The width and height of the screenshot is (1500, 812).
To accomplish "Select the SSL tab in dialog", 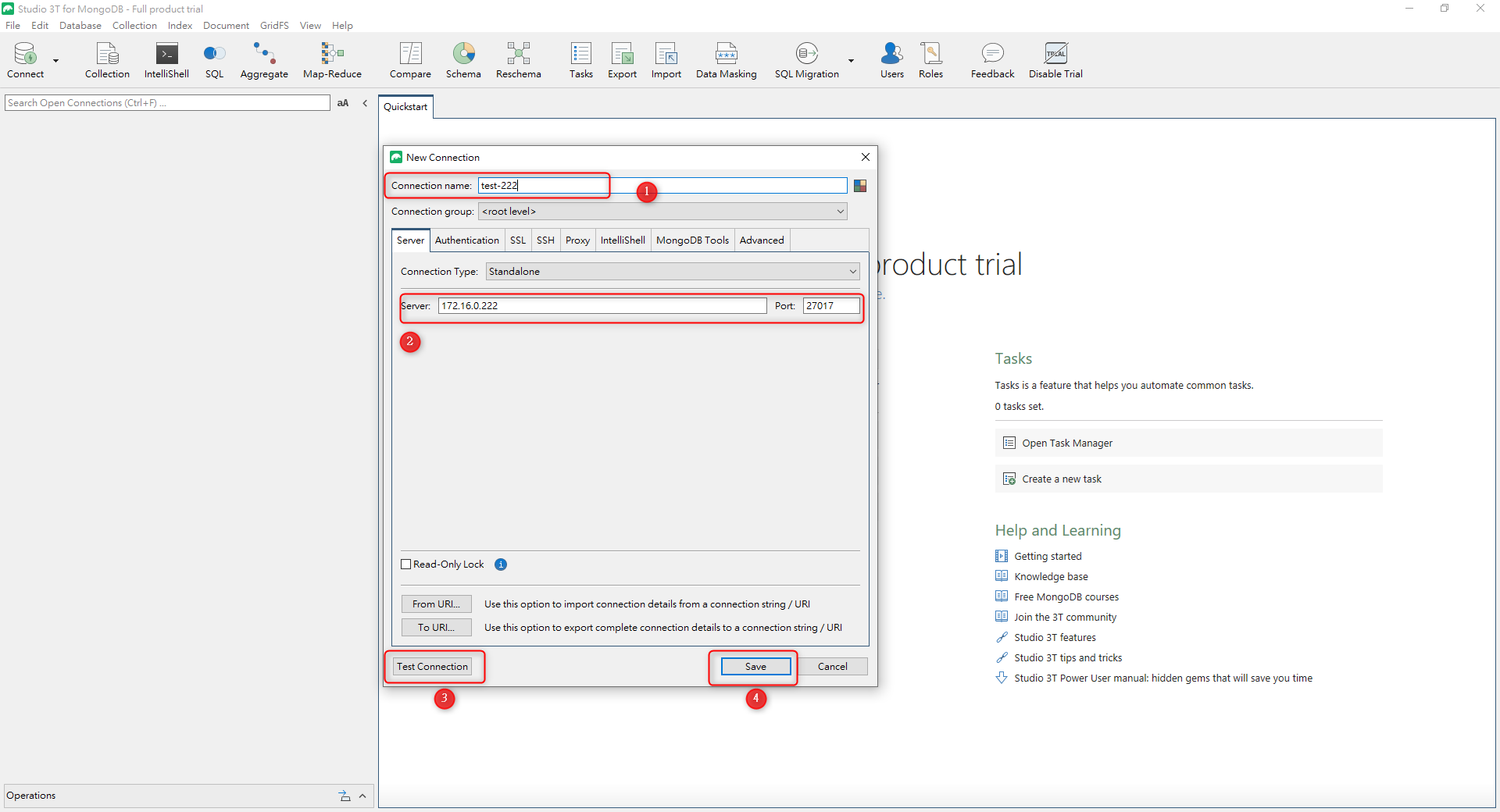I will click(518, 240).
